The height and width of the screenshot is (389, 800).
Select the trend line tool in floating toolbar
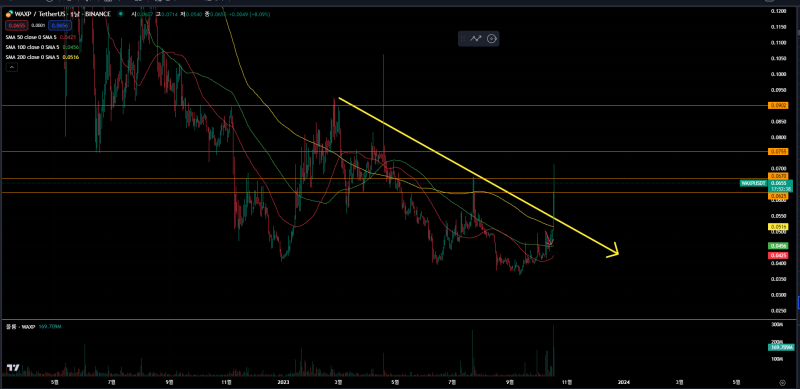pos(476,38)
